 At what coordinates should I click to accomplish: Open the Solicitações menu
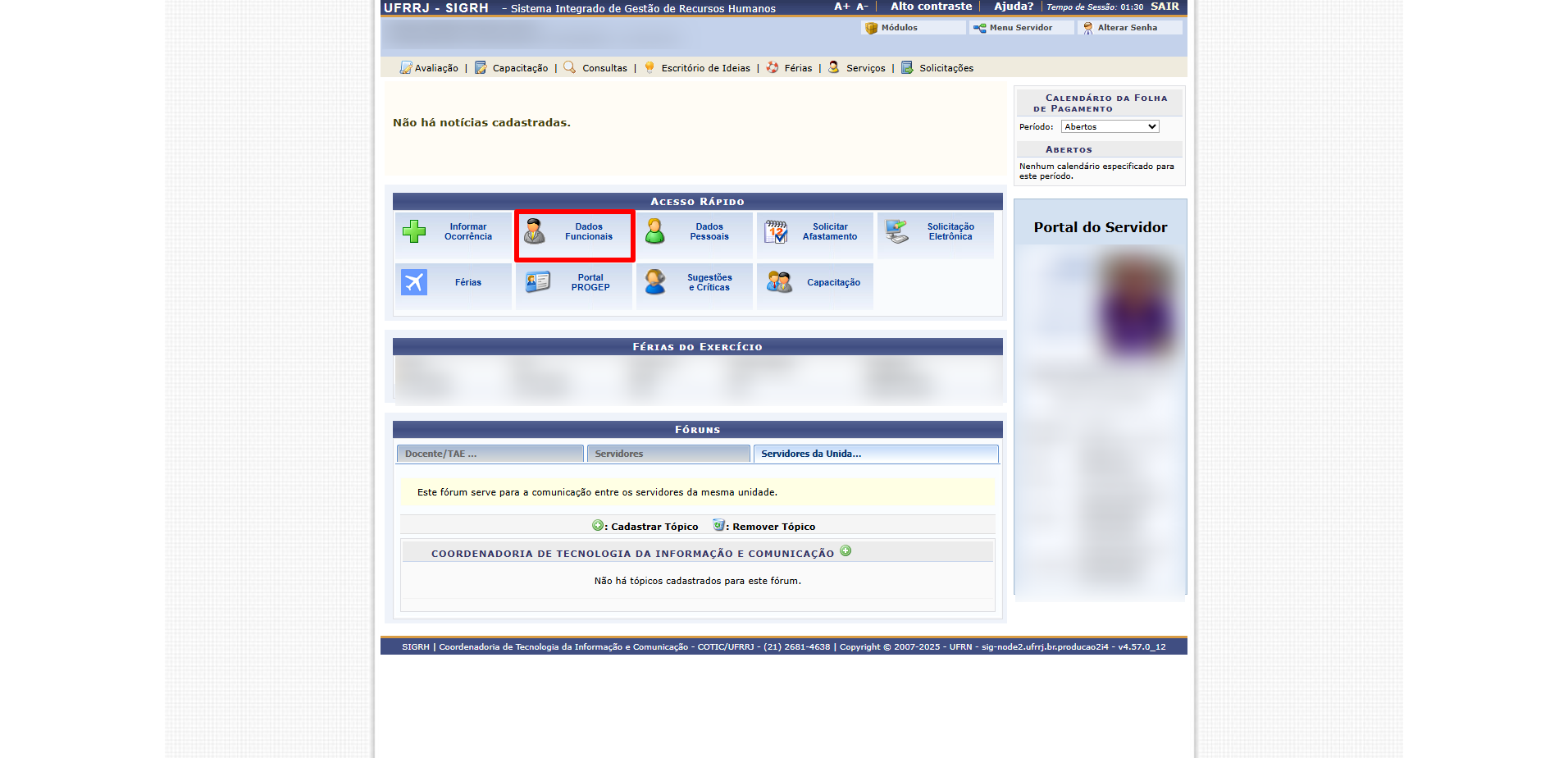point(946,68)
